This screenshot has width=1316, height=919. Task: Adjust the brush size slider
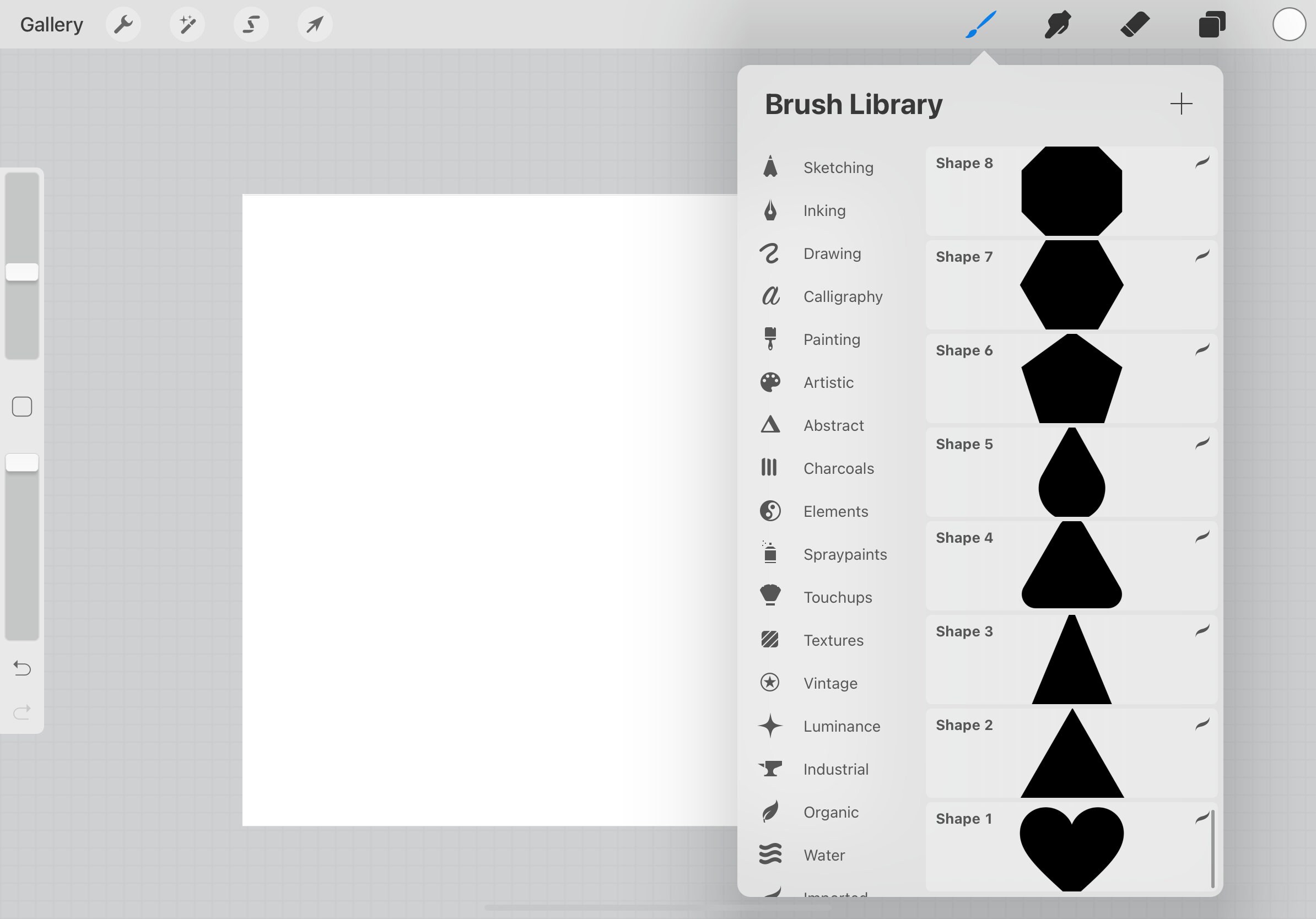point(23,271)
